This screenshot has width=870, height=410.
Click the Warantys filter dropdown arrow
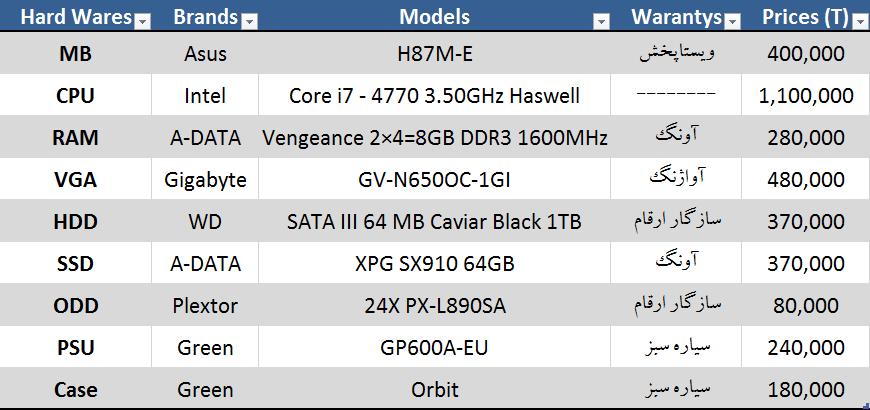coord(732,21)
